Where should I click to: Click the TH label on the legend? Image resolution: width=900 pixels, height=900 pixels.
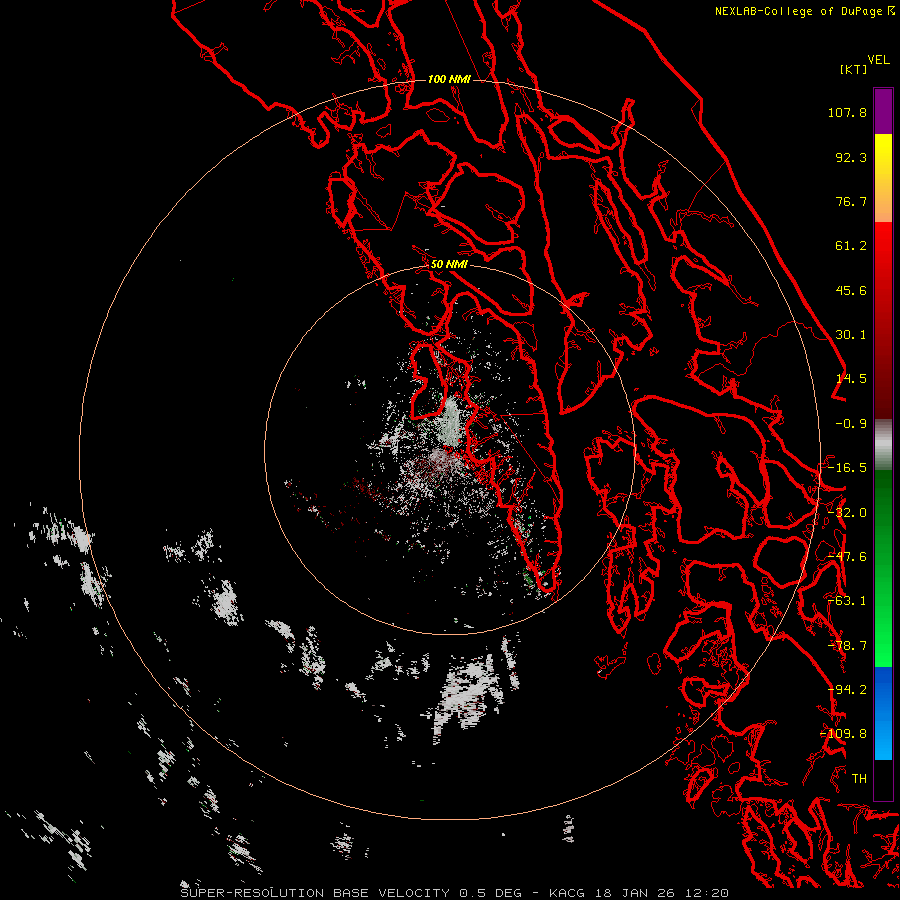(x=859, y=779)
